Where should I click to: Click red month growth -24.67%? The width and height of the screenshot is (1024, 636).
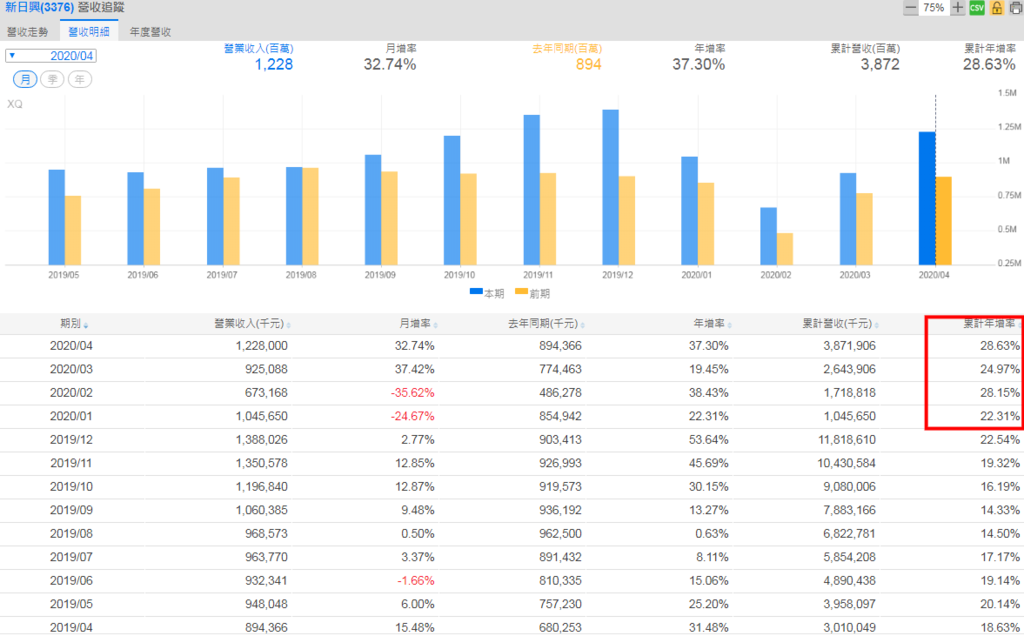pyautogui.click(x=413, y=417)
